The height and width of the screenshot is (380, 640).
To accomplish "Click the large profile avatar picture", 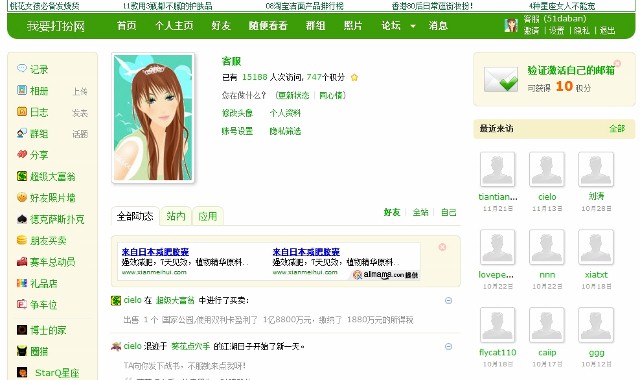I will [x=153, y=118].
